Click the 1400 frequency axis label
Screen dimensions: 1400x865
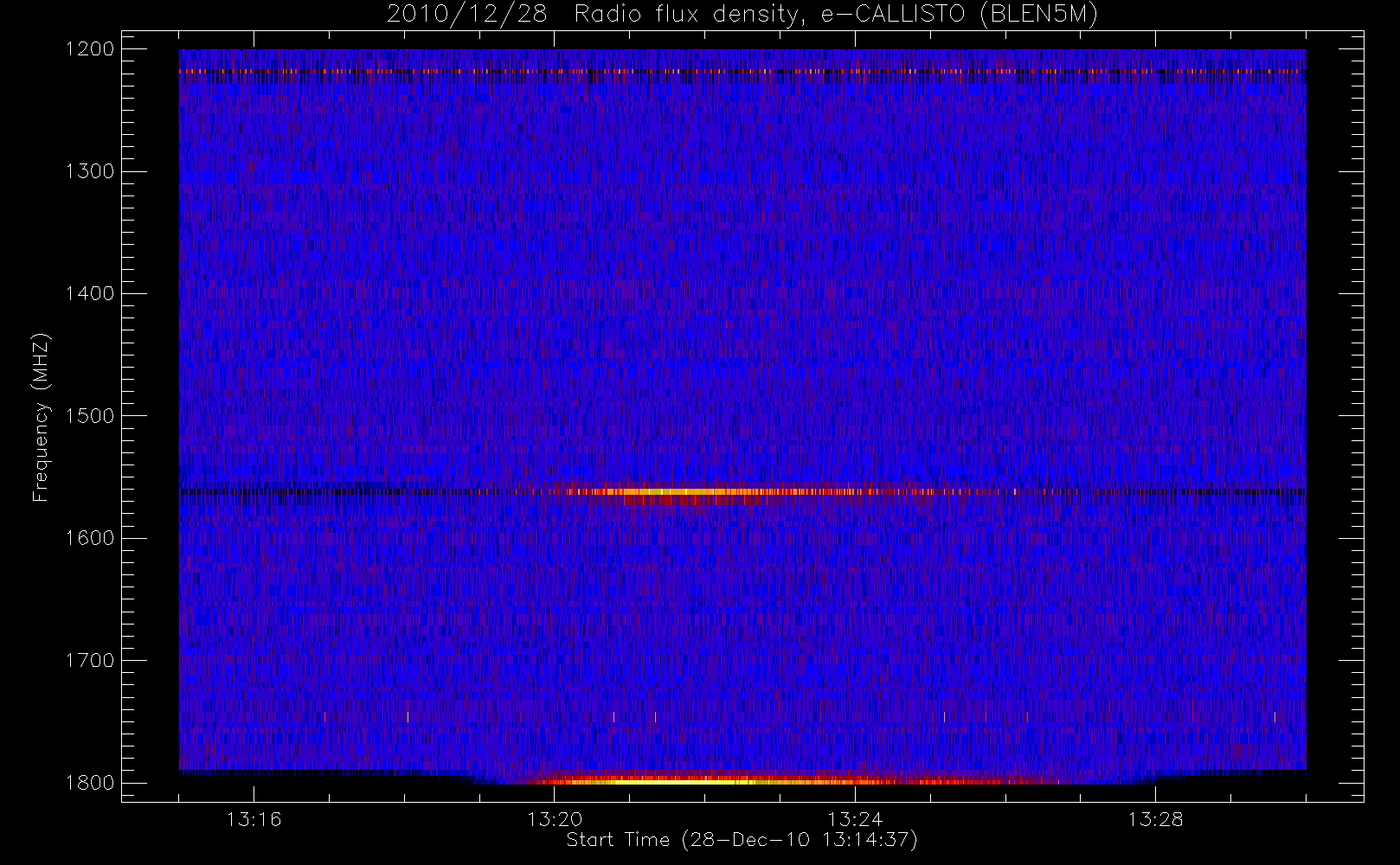tap(90, 293)
